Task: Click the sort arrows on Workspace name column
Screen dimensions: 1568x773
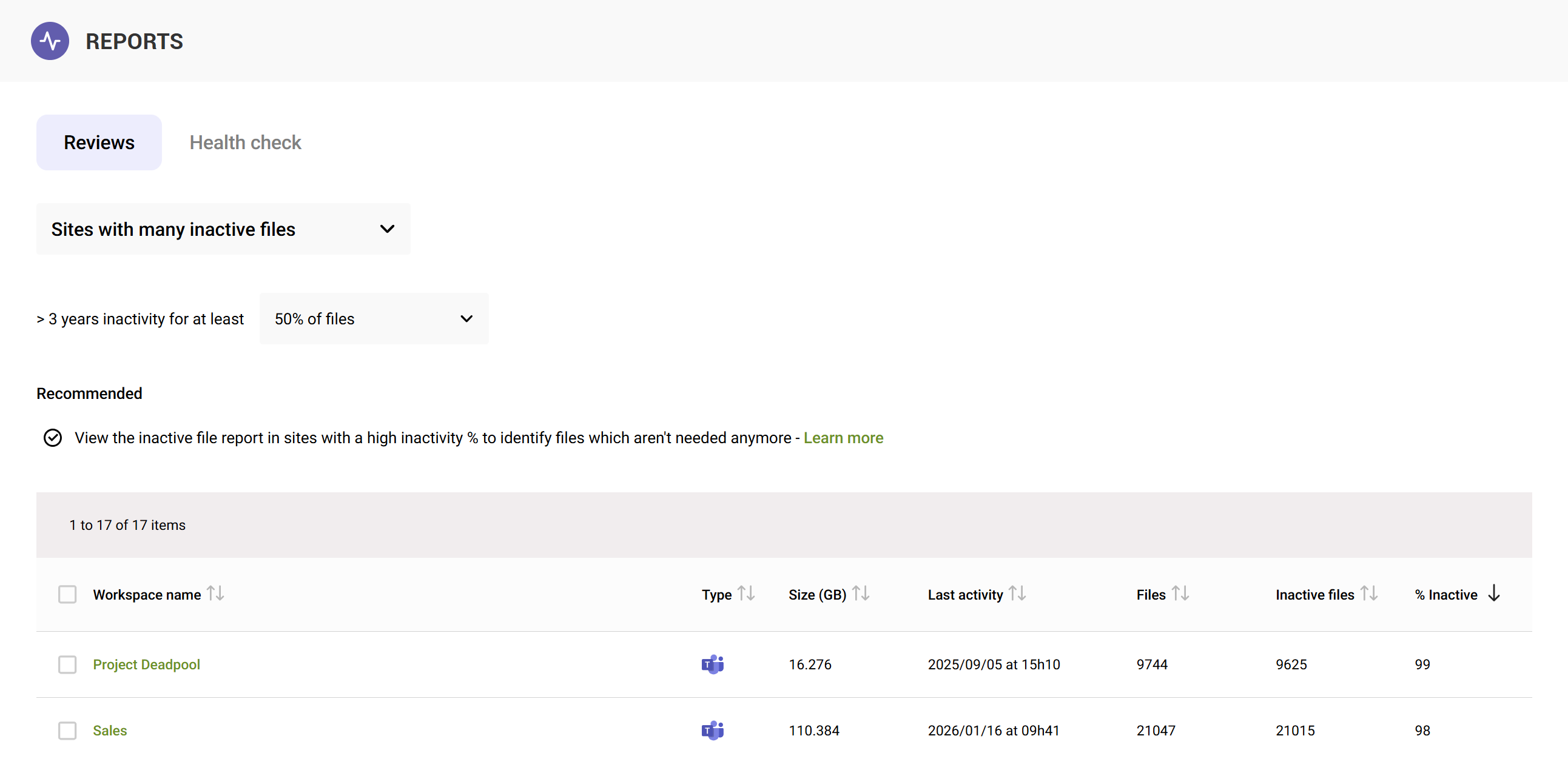Action: point(216,594)
